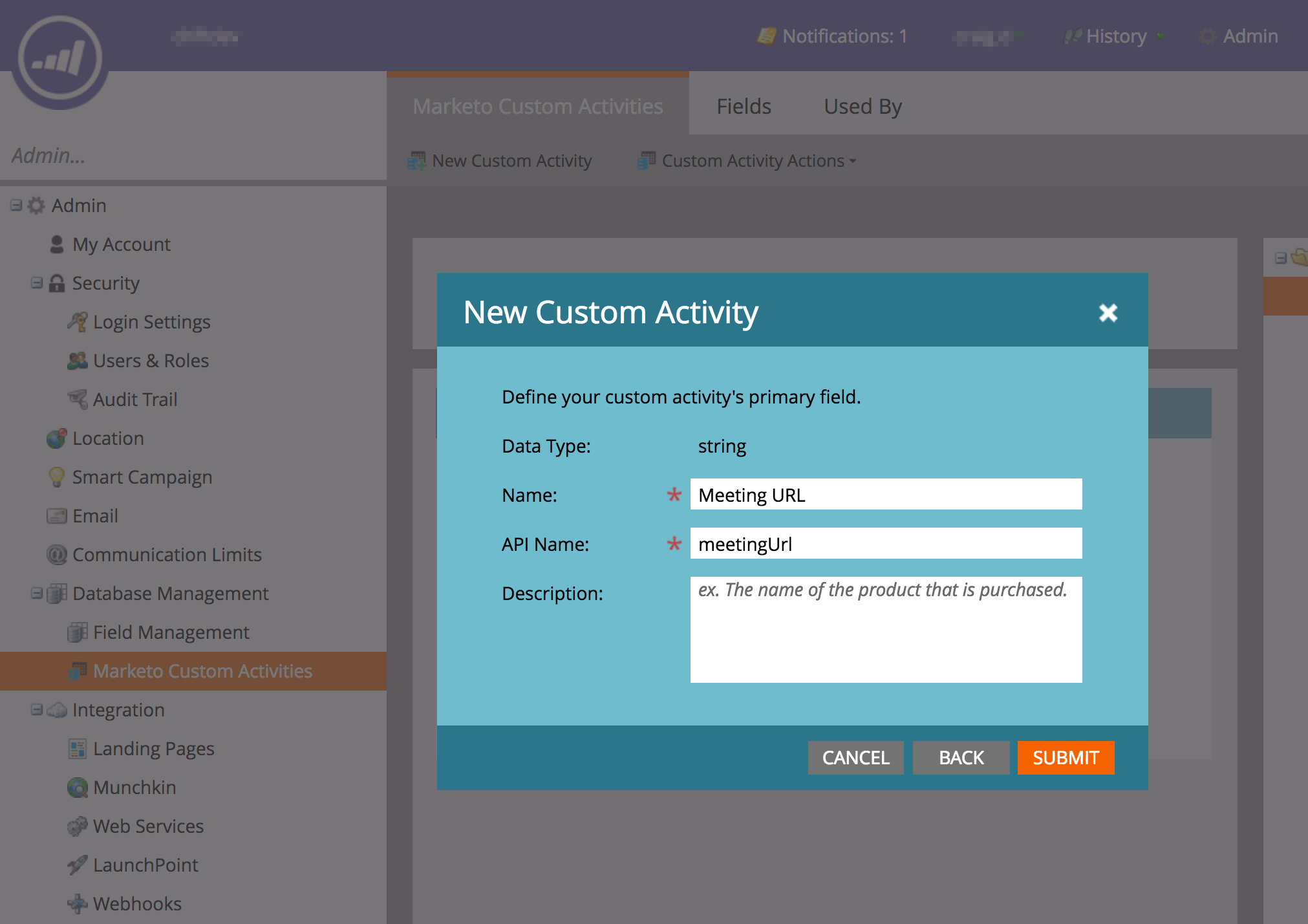The image size is (1308, 924).
Task: Open History menu in top bar
Action: (x=1116, y=36)
